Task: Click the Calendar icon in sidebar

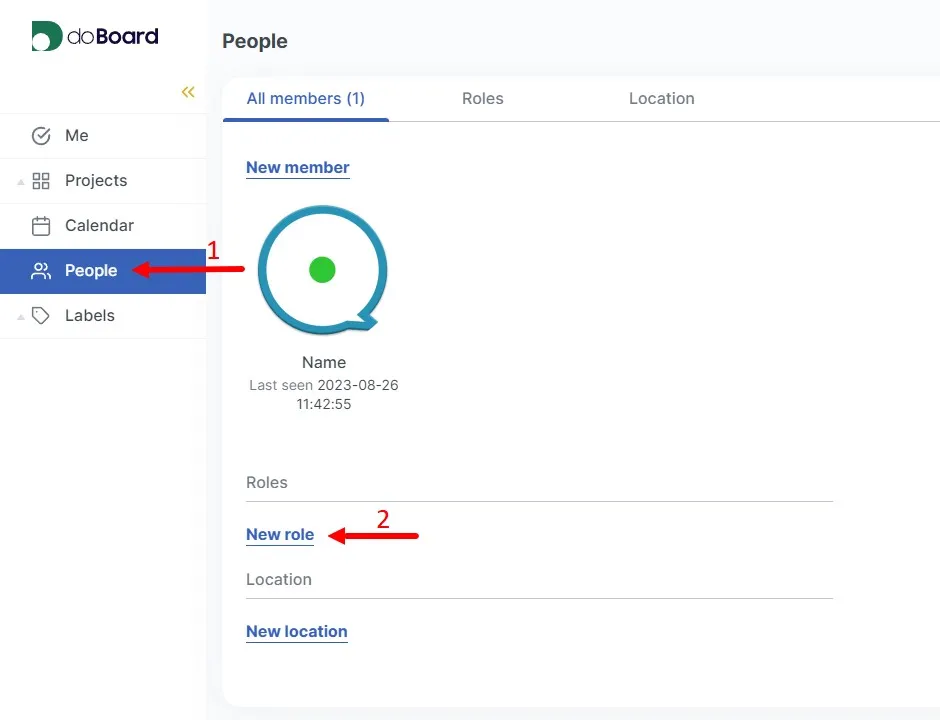Action: 41,226
